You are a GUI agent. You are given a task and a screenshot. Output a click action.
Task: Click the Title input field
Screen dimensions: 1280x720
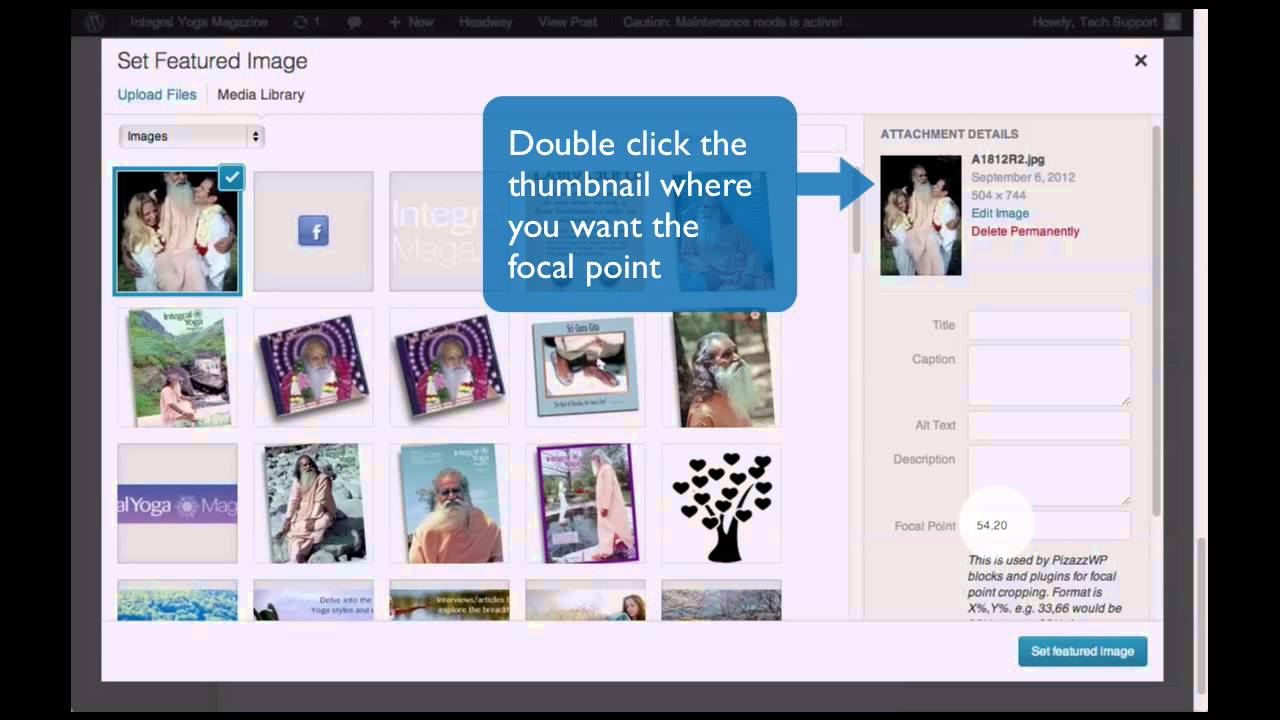click(x=1049, y=325)
